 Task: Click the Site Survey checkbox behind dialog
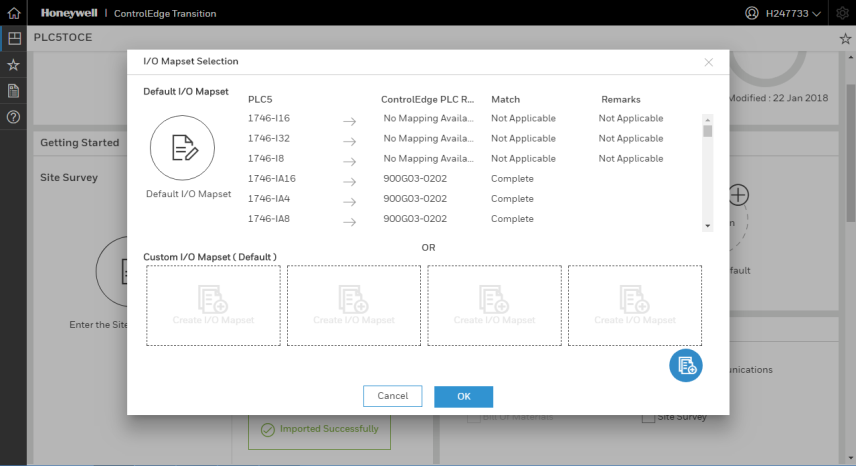(x=648, y=417)
